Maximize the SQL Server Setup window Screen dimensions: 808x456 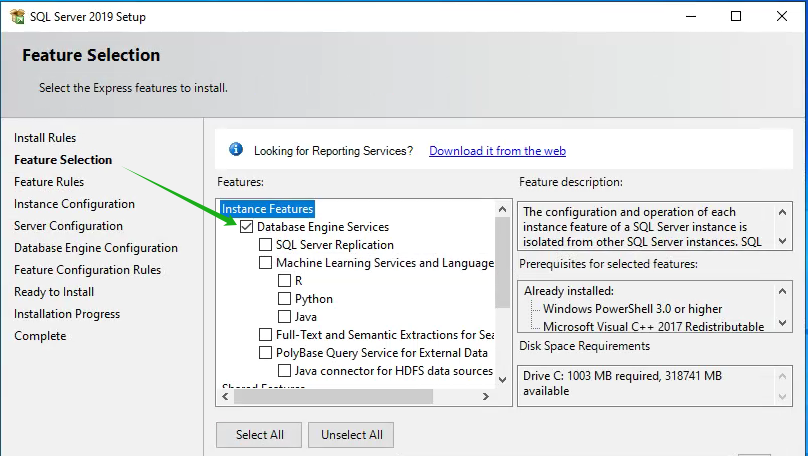coord(736,16)
